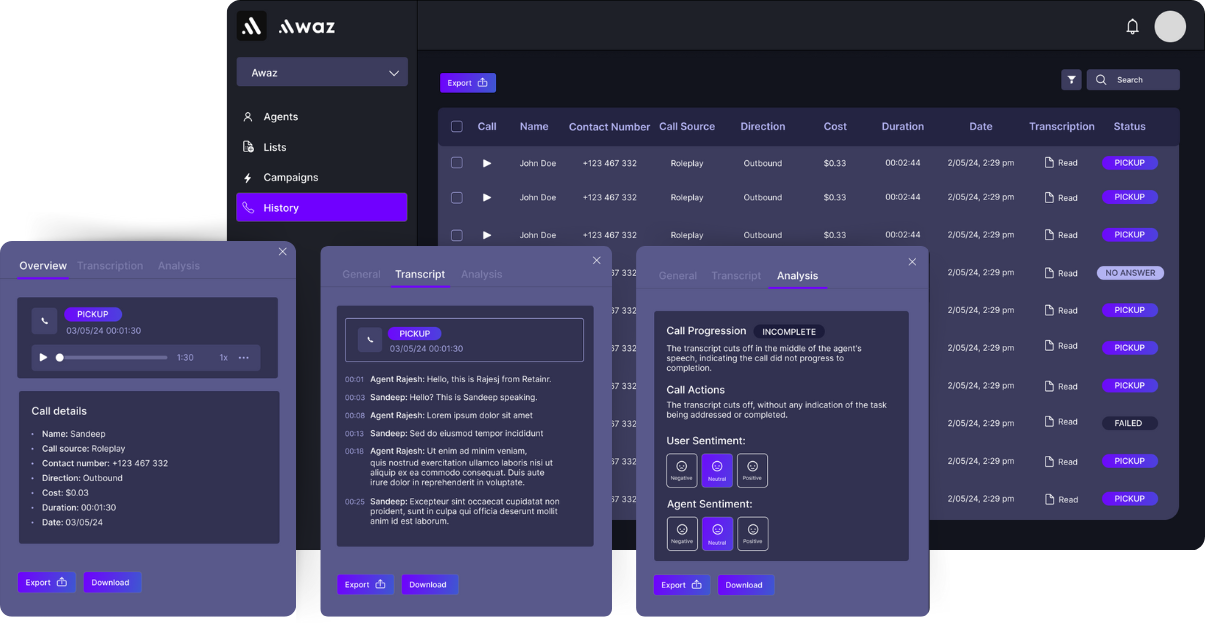Click Download in the Transcript panel
The image size is (1205, 624).
click(x=428, y=585)
